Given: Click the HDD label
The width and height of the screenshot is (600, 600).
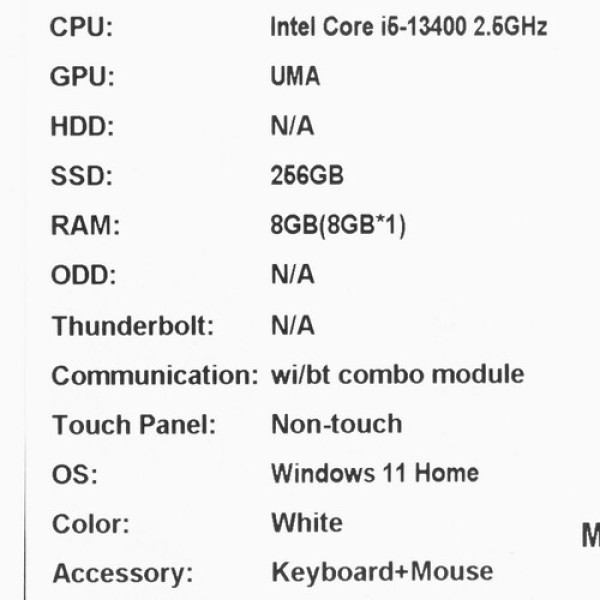Looking at the screenshot, I should coord(82,127).
